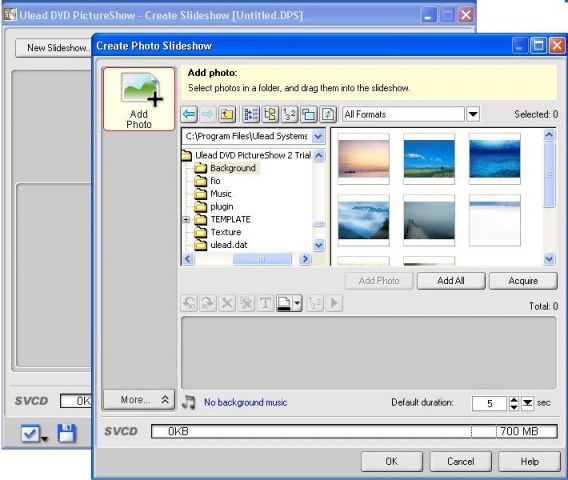Click the Default duration value field

pos(489,403)
